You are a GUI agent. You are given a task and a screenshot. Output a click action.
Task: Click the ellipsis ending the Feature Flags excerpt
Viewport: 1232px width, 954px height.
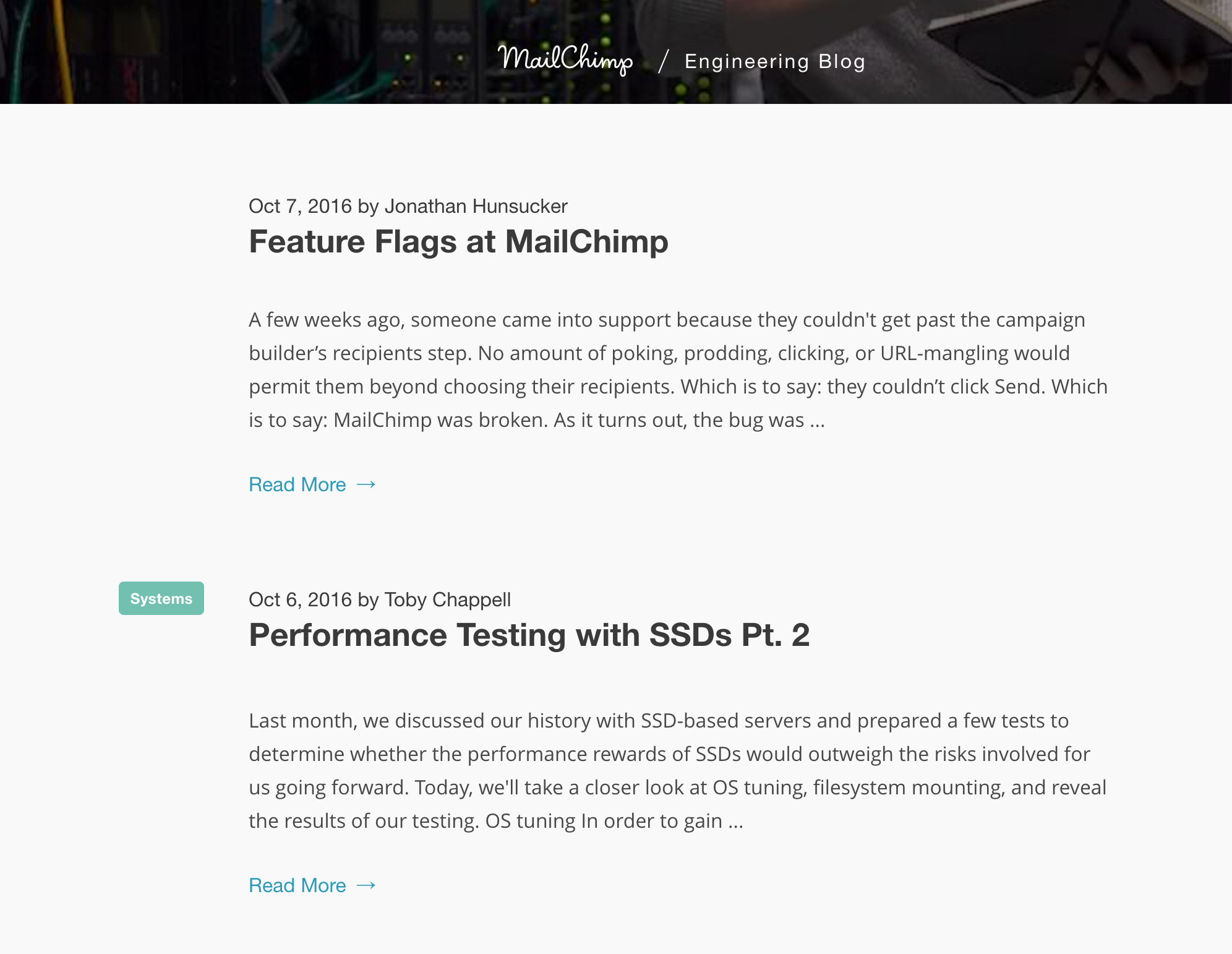[x=817, y=421]
